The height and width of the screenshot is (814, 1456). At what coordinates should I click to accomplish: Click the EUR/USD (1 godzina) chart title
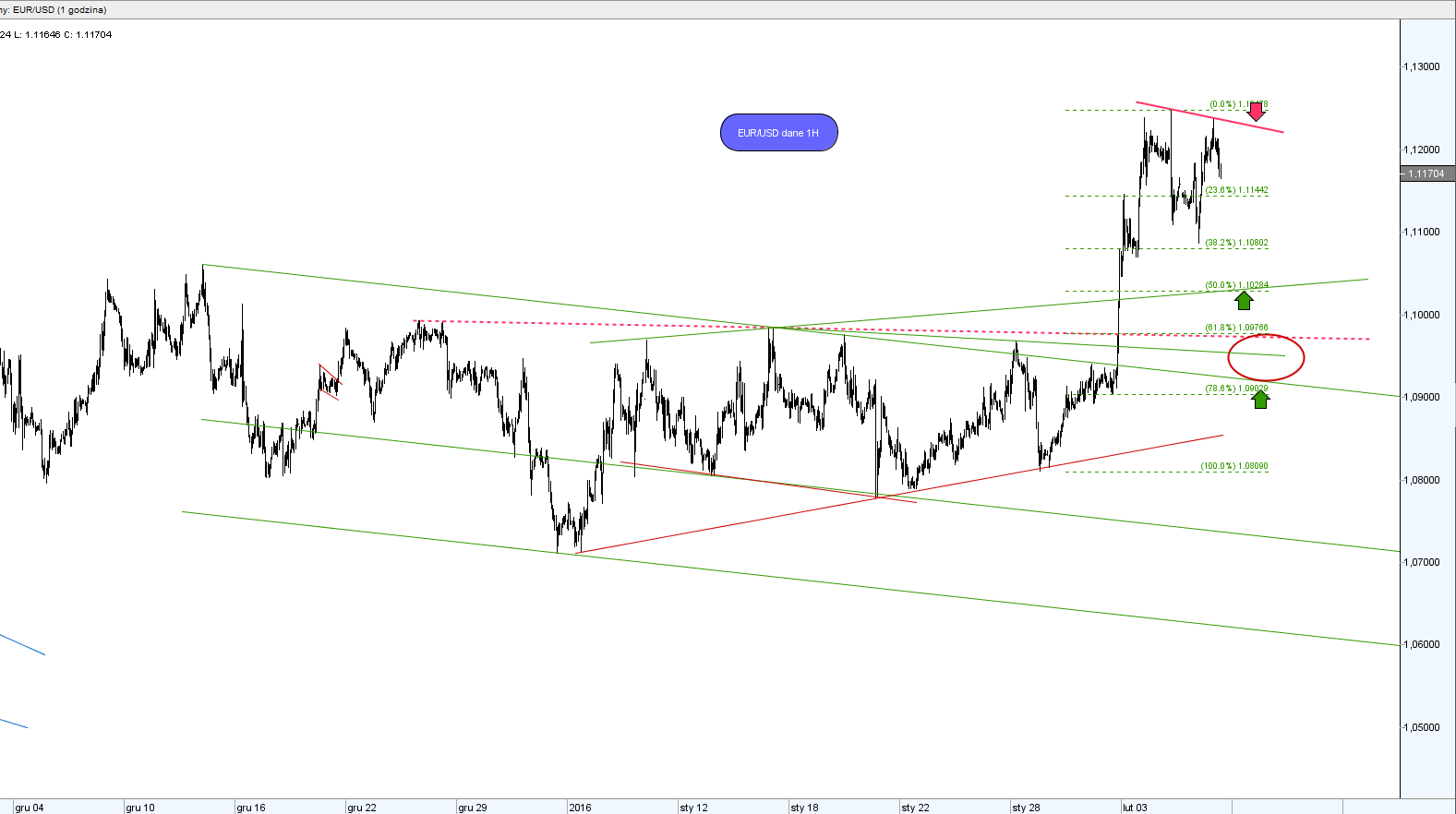click(55, 9)
